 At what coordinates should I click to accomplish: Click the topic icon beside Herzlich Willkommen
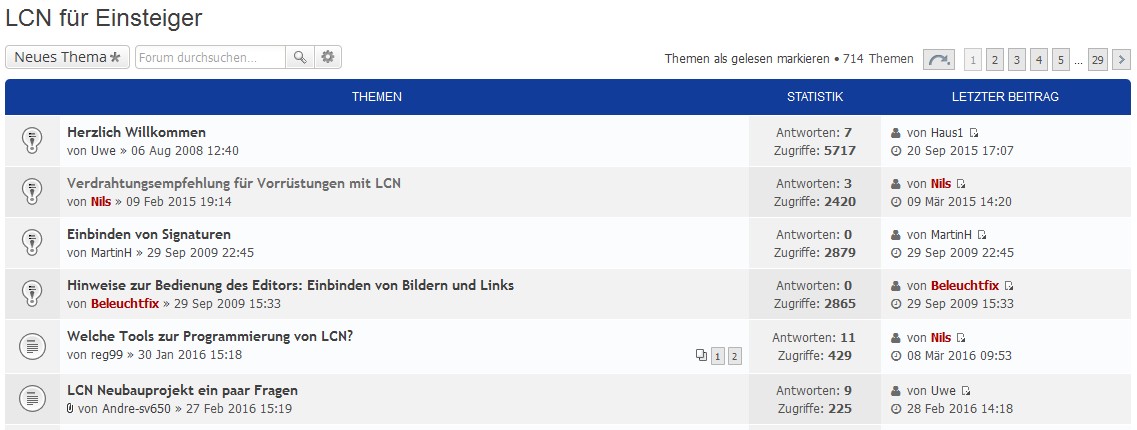pyautogui.click(x=31, y=141)
